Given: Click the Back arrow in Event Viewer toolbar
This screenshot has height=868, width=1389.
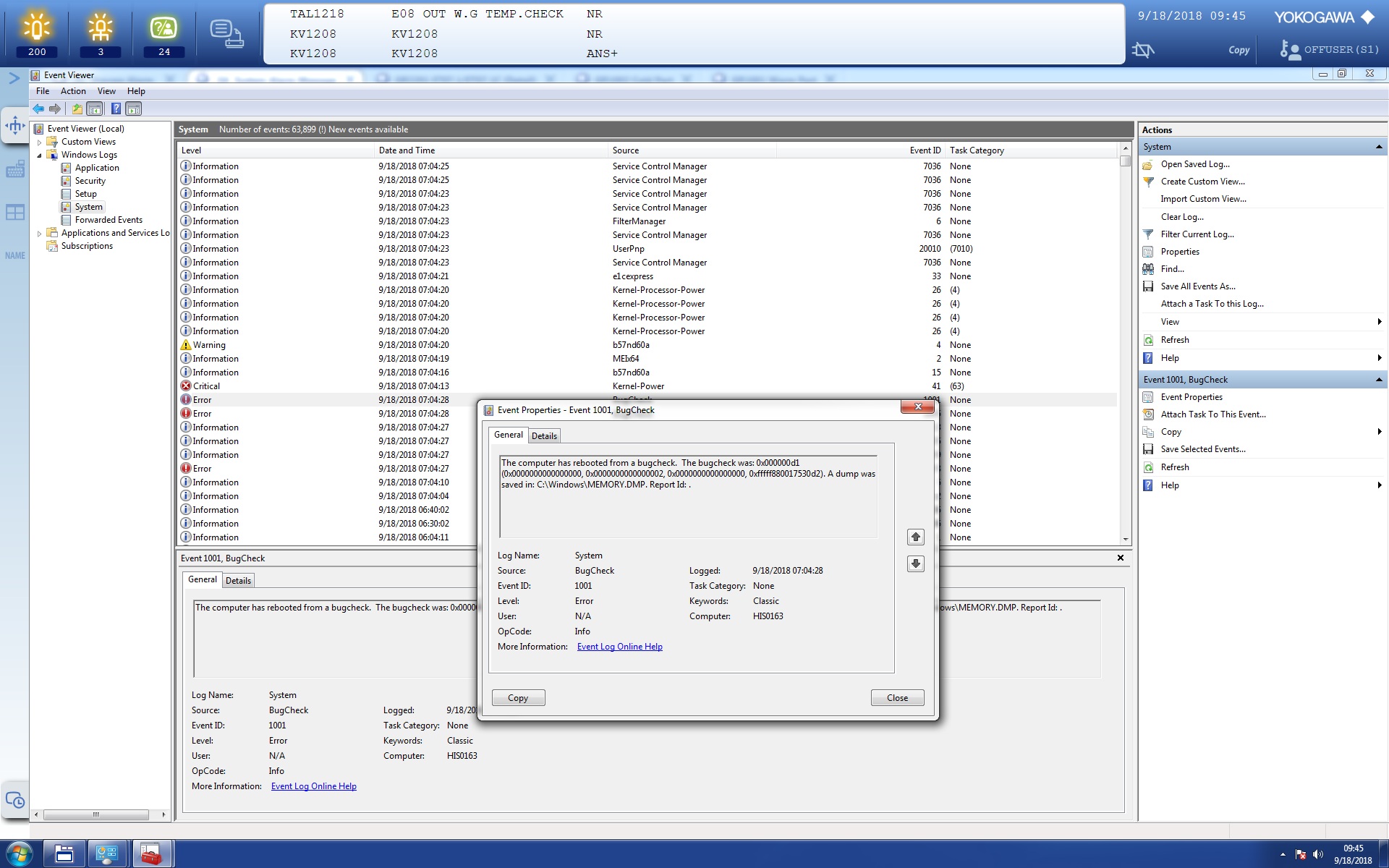Looking at the screenshot, I should point(38,109).
